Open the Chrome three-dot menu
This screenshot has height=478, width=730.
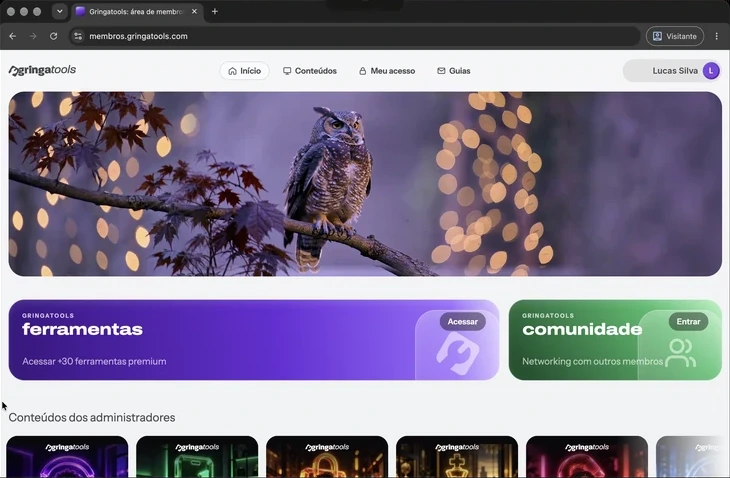pyautogui.click(x=716, y=36)
